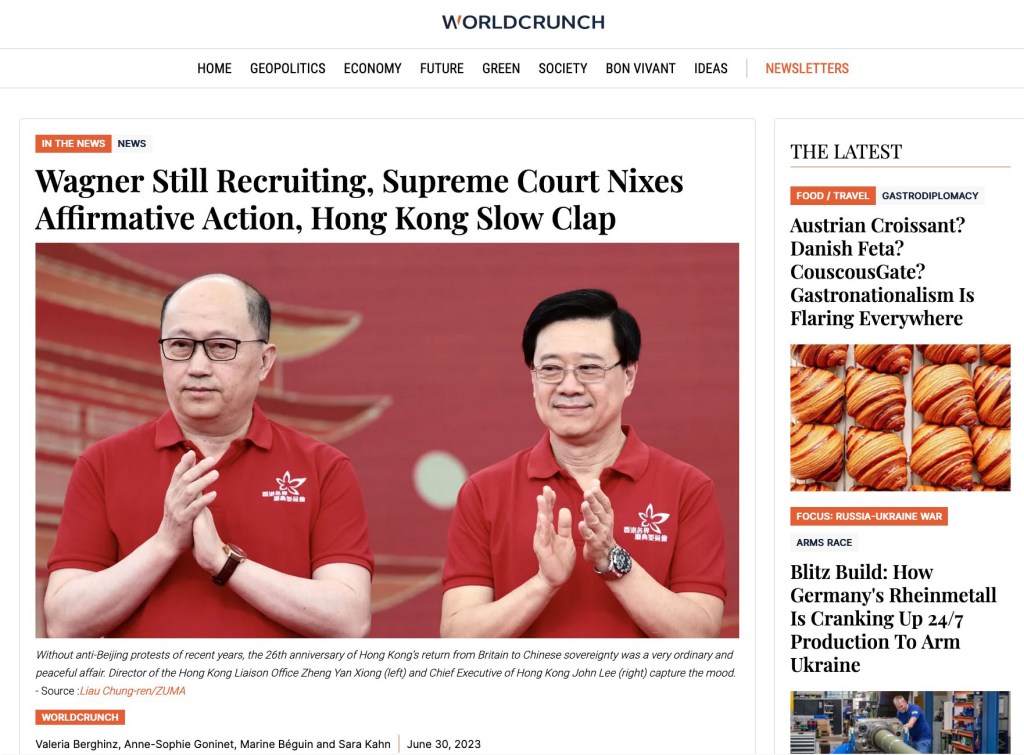Open the Blitz Build Rheinmetall article
Screen dimensions: 1024x755
893,618
